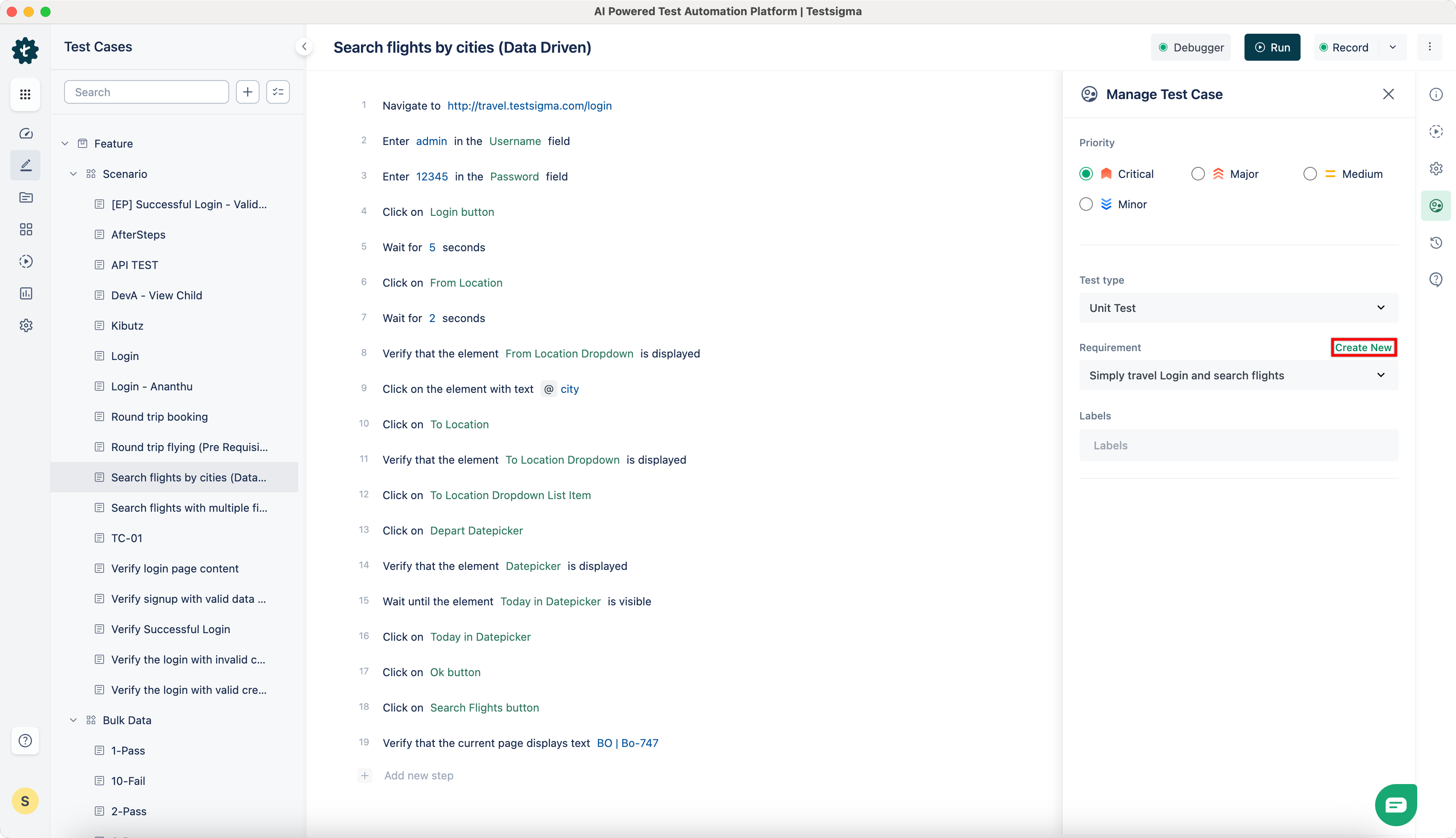Screen dimensions: 1456x838
Task: Open the three-dot overflow menu top right
Action: click(1430, 47)
